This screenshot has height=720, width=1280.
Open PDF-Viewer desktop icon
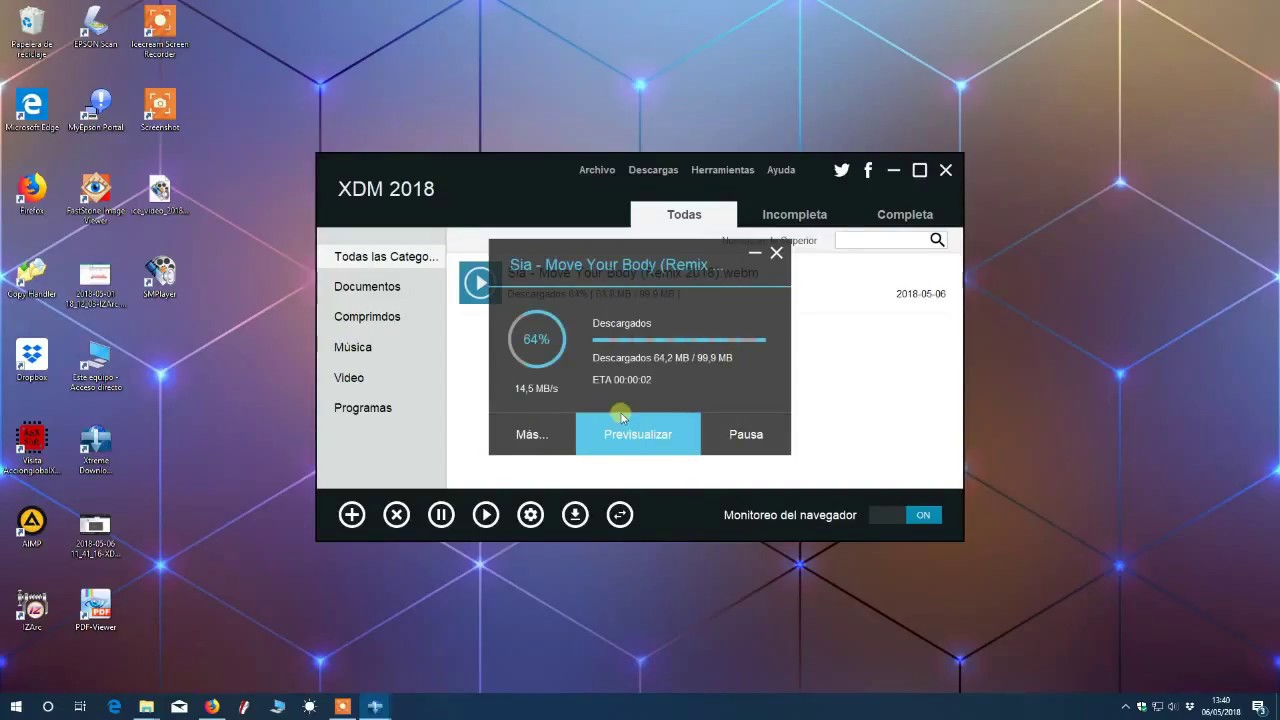point(96,611)
